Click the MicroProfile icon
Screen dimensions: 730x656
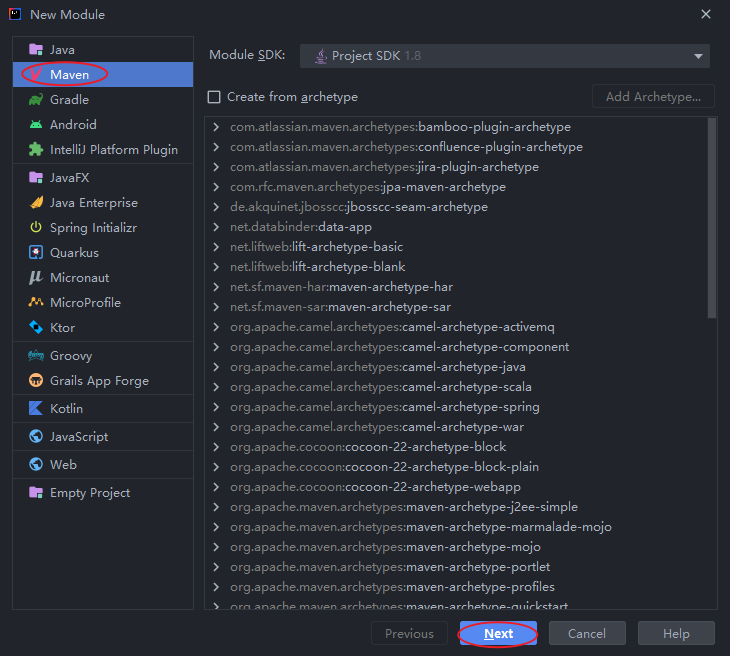(36, 303)
